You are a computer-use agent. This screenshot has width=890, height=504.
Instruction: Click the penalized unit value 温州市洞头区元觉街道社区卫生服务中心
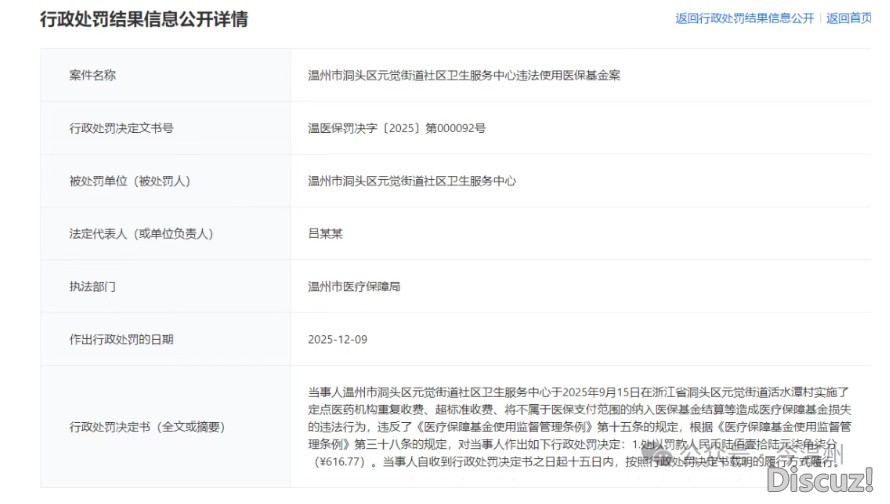(411, 181)
